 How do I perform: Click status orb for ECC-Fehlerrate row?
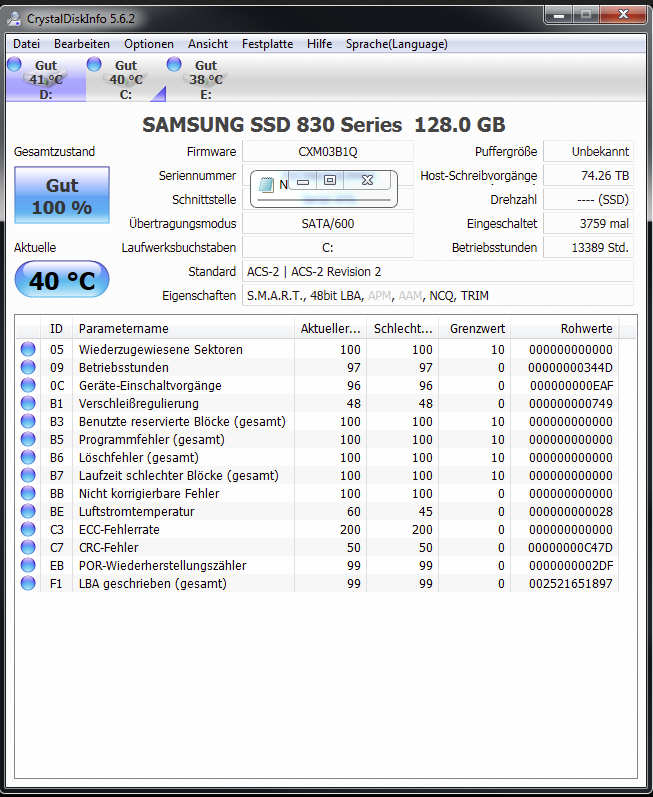pyautogui.click(x=28, y=529)
